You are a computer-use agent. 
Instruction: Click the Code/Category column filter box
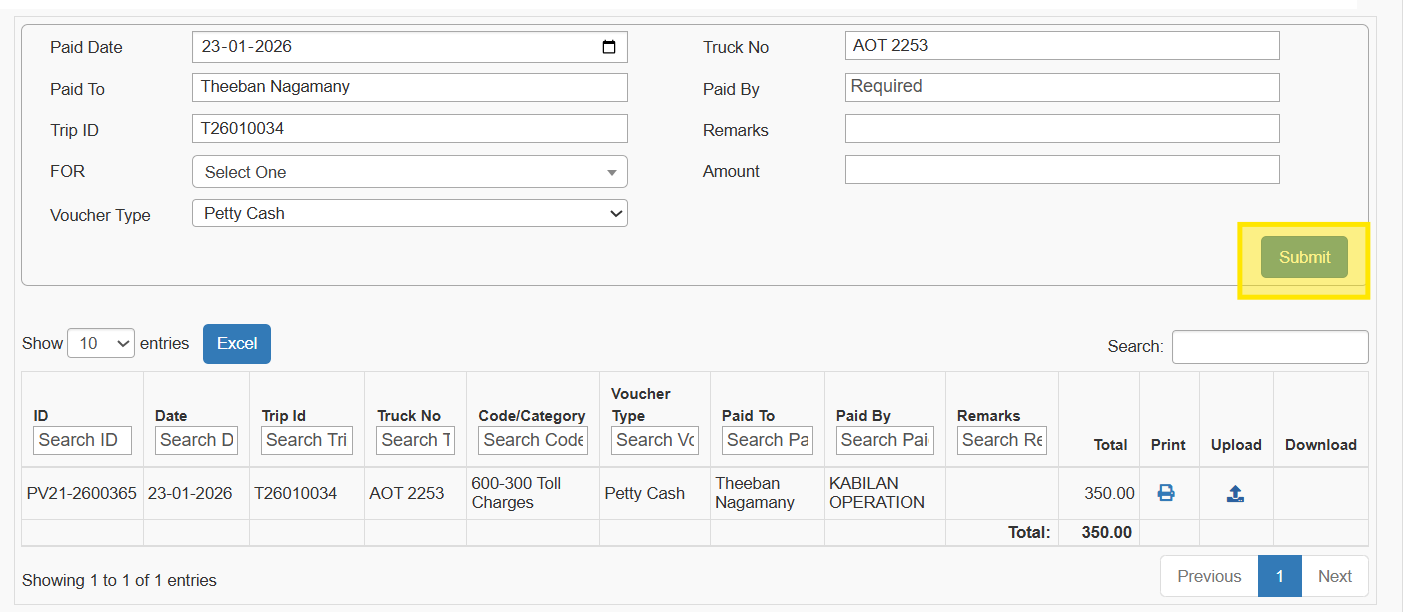click(x=533, y=440)
